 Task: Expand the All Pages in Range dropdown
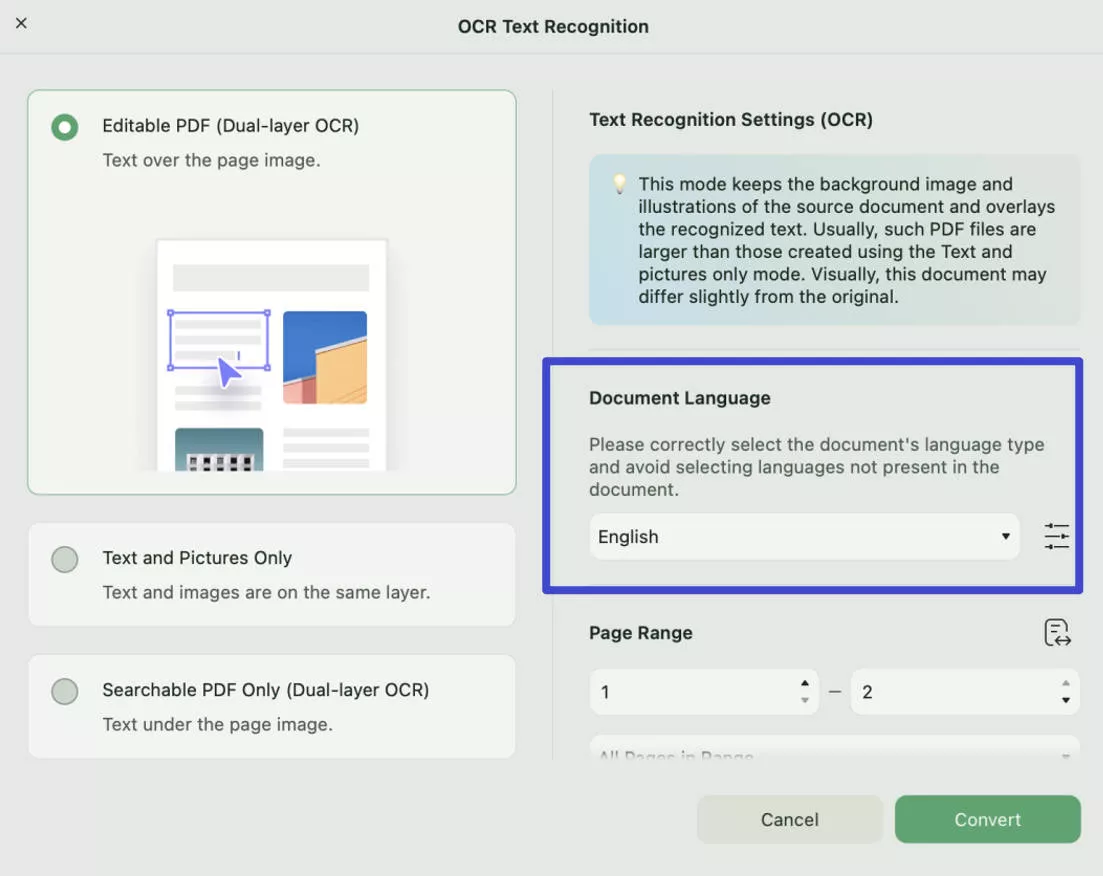coord(834,755)
